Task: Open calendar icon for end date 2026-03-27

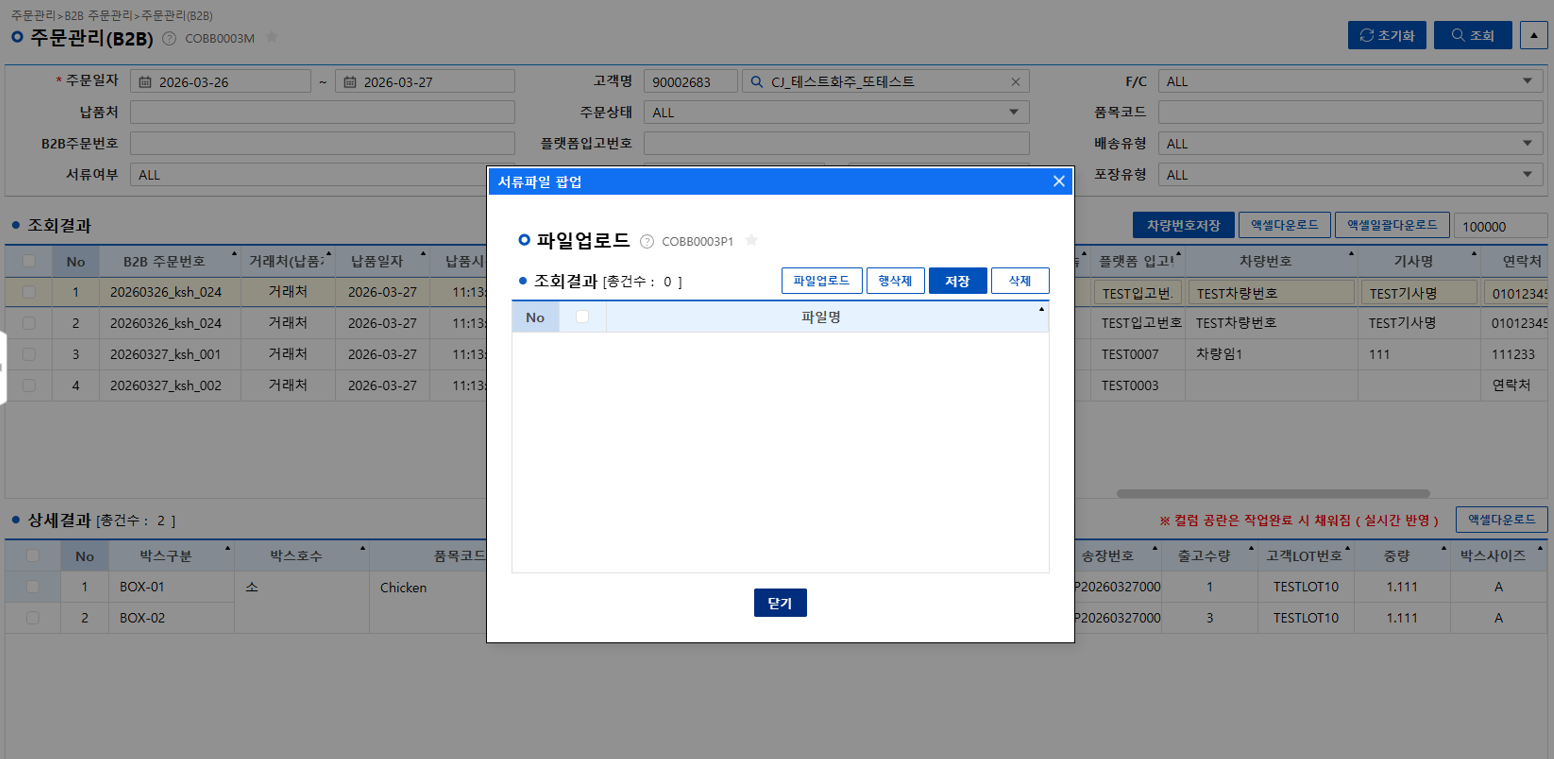Action: (x=350, y=82)
